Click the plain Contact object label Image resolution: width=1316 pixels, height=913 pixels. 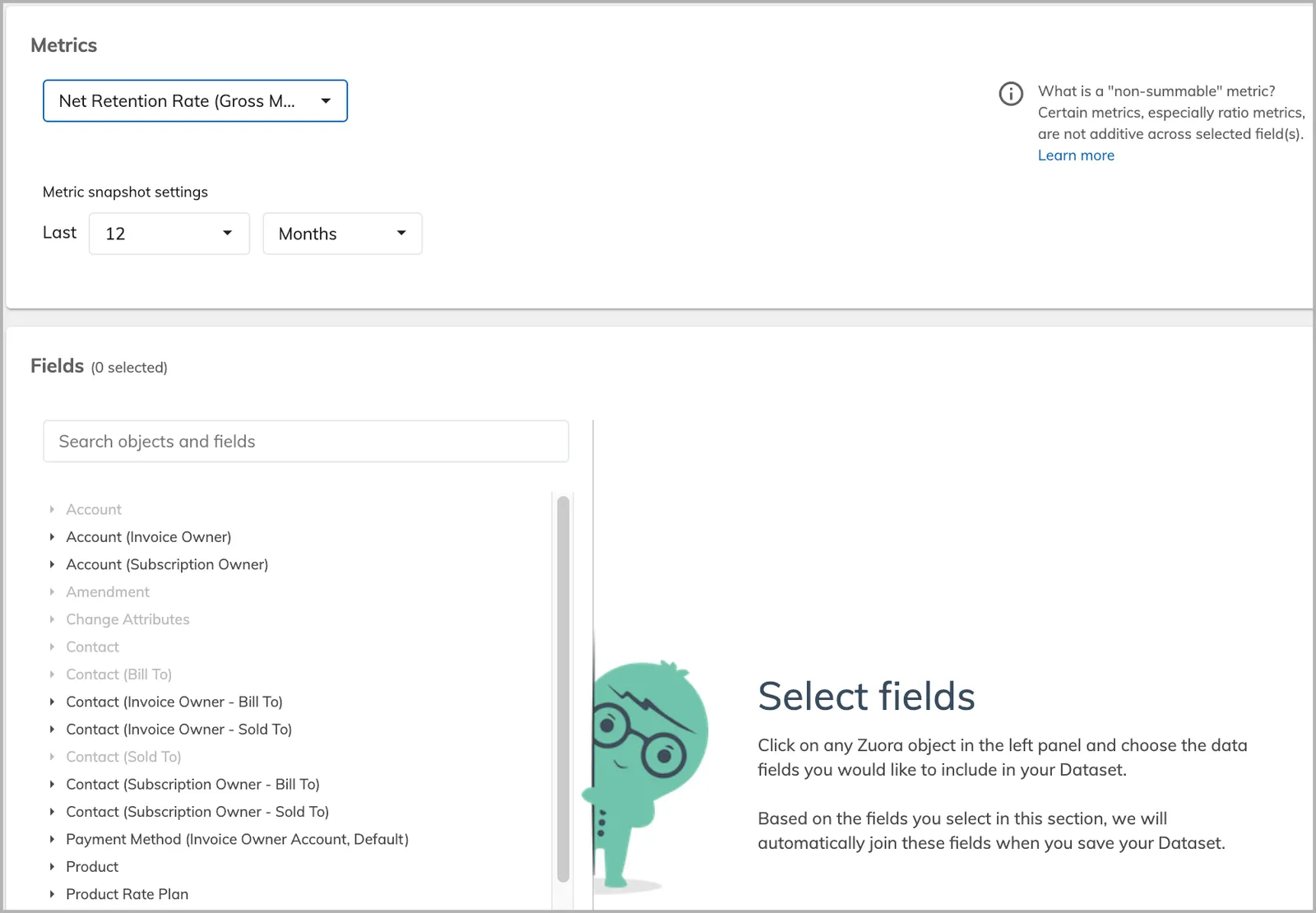(92, 647)
